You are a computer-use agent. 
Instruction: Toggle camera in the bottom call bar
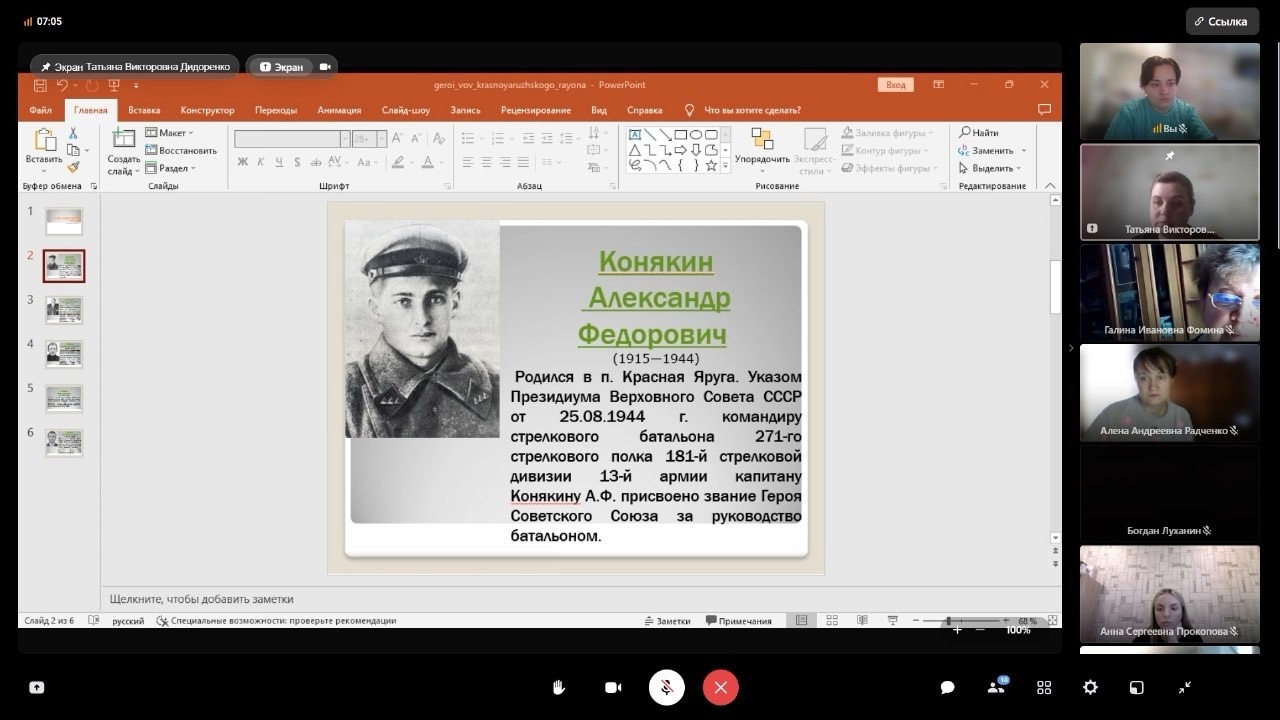click(613, 687)
